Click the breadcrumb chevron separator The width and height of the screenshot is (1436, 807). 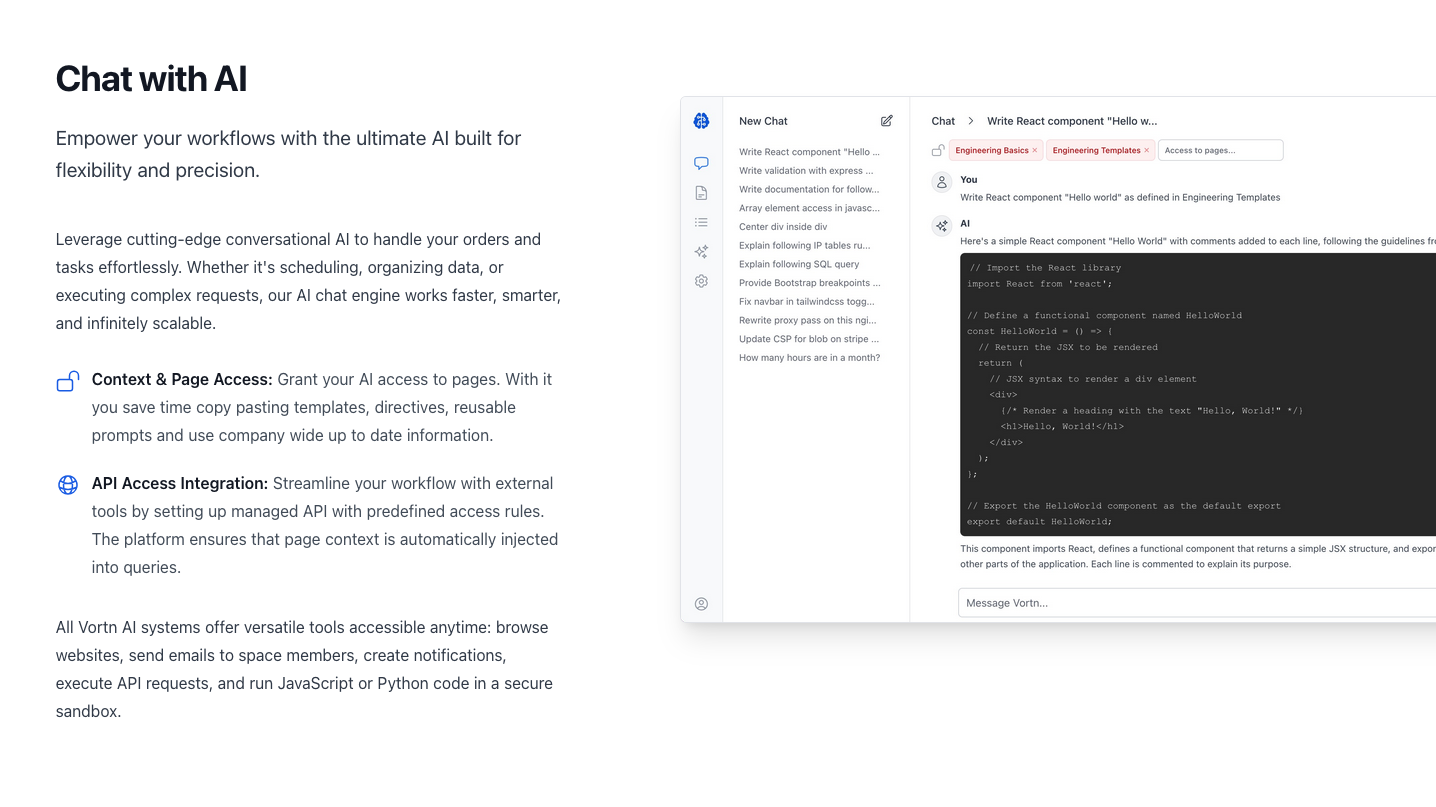pyautogui.click(x=971, y=121)
